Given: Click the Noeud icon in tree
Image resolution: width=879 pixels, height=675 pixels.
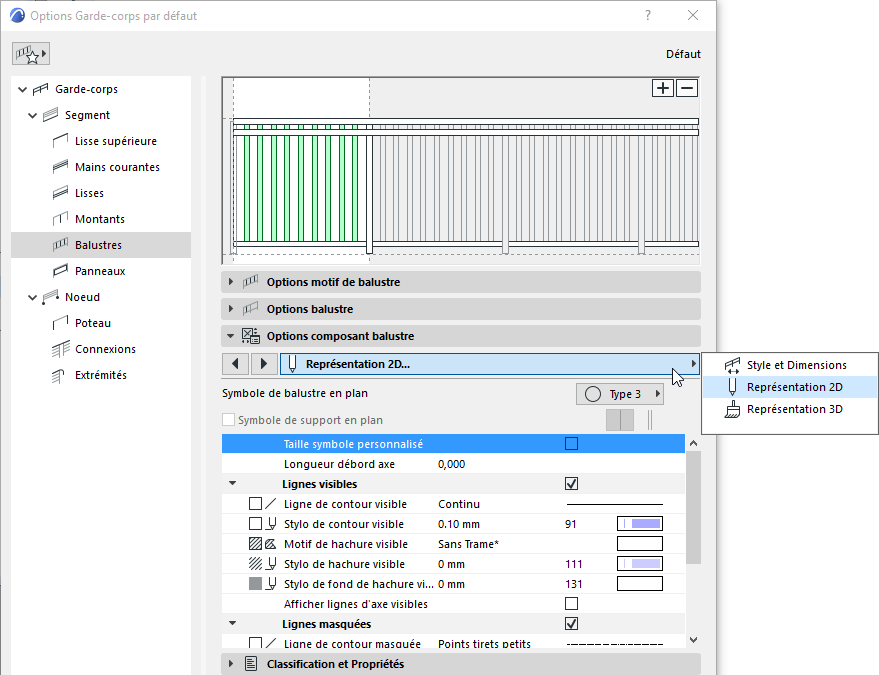Looking at the screenshot, I should (50, 297).
